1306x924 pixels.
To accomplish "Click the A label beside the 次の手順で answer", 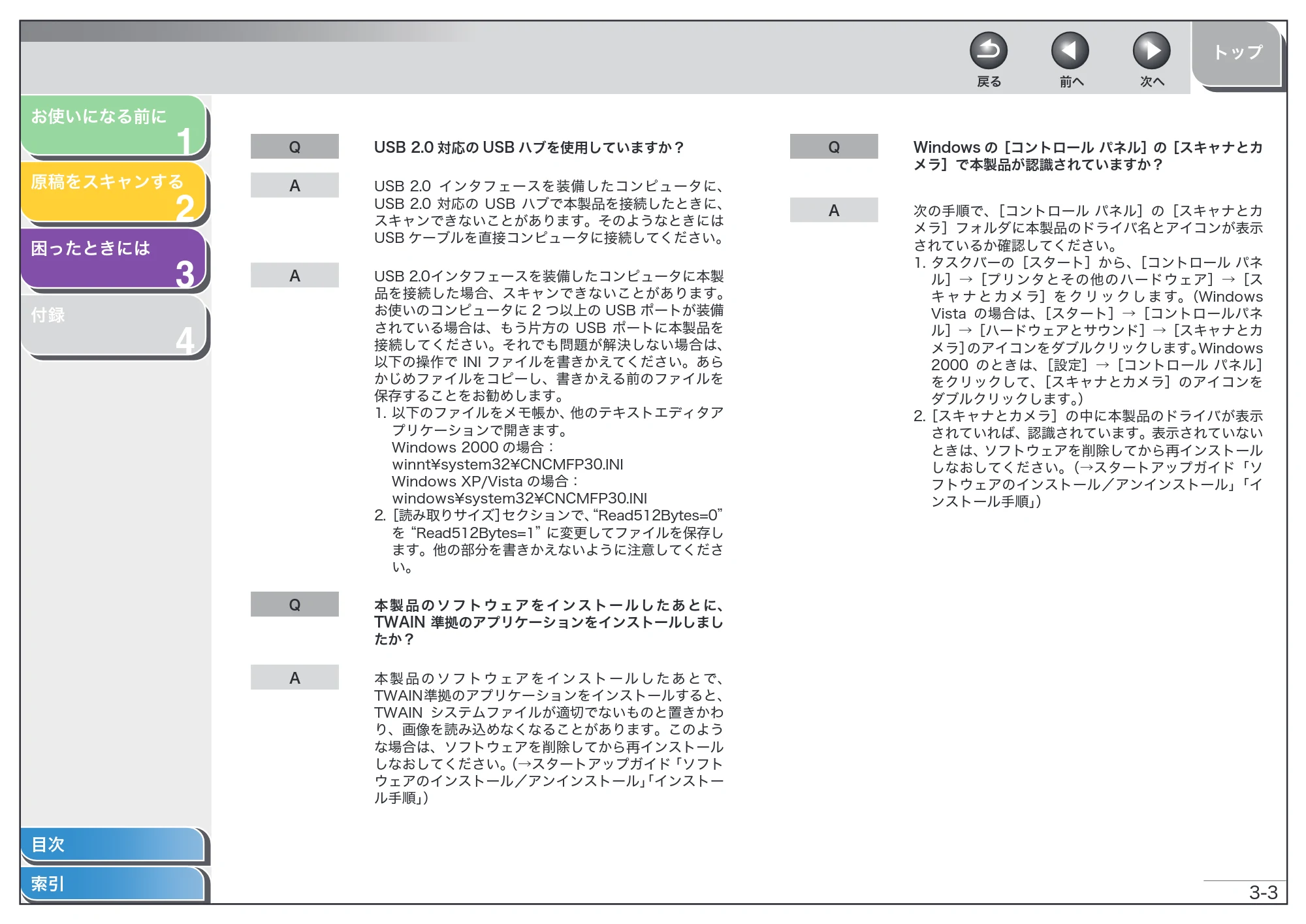I will (834, 210).
